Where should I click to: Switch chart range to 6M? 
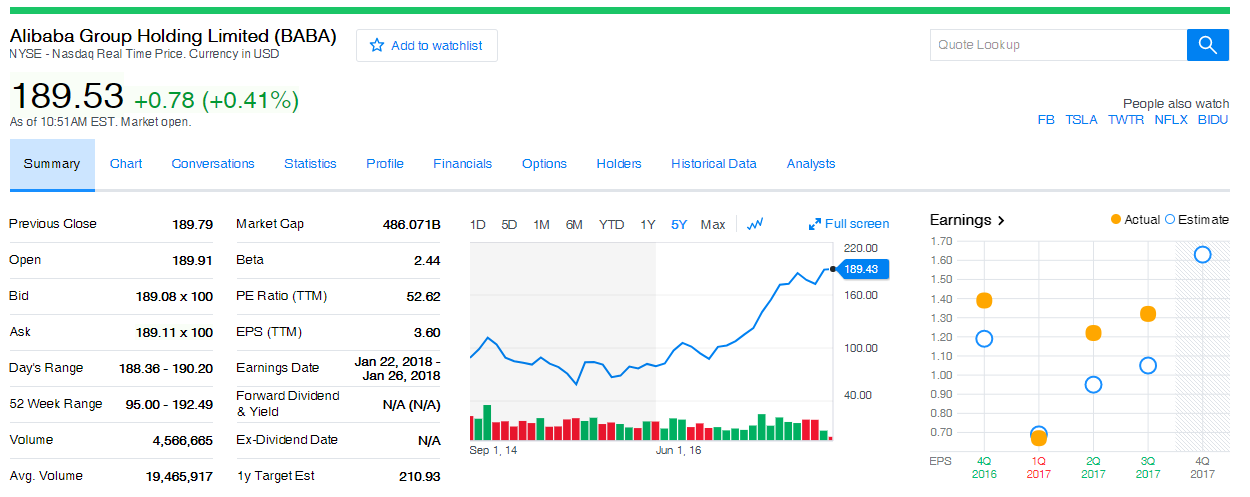click(x=574, y=224)
